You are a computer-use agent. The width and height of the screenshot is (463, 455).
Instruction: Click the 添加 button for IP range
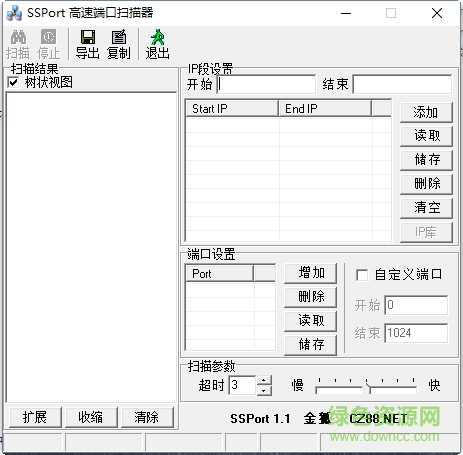[x=426, y=112]
